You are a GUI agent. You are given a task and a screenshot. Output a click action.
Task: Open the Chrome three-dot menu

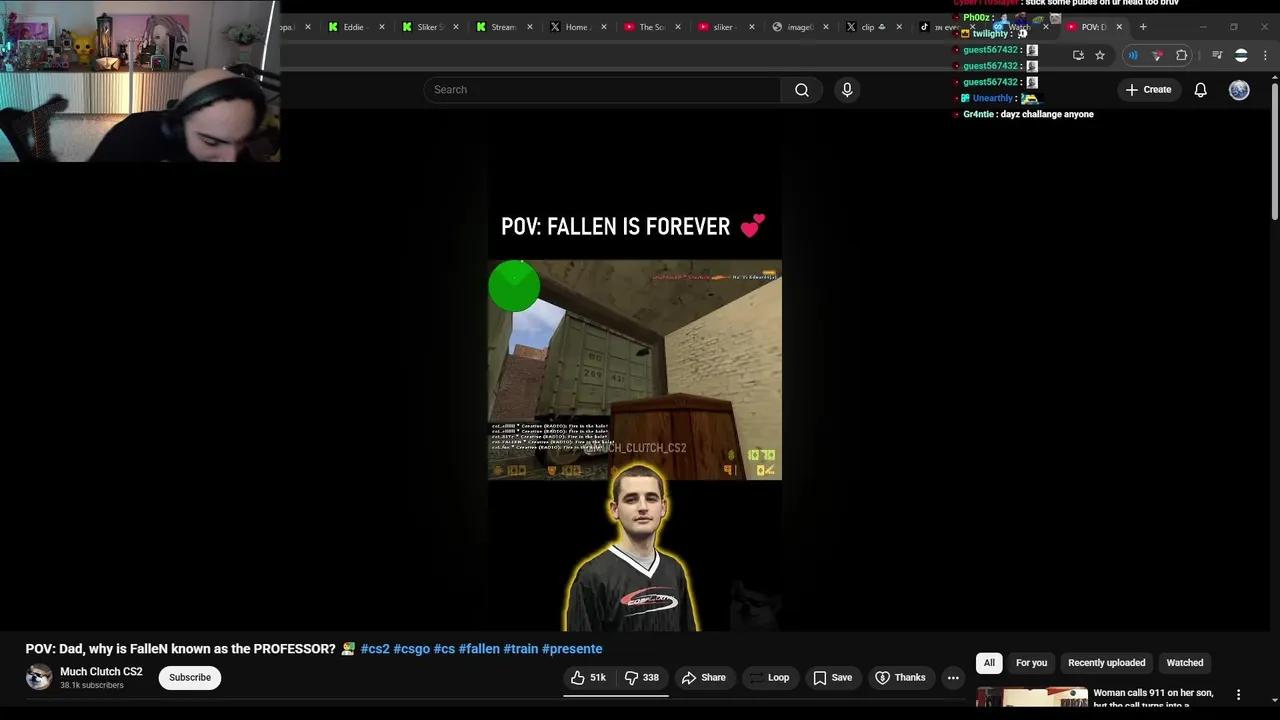[x=1266, y=55]
